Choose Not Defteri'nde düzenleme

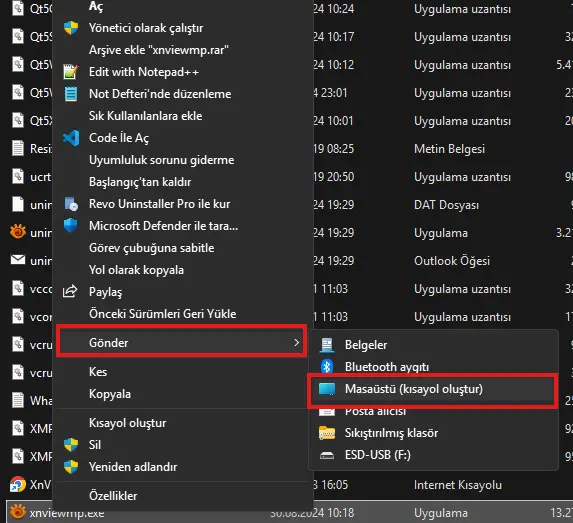[160, 94]
